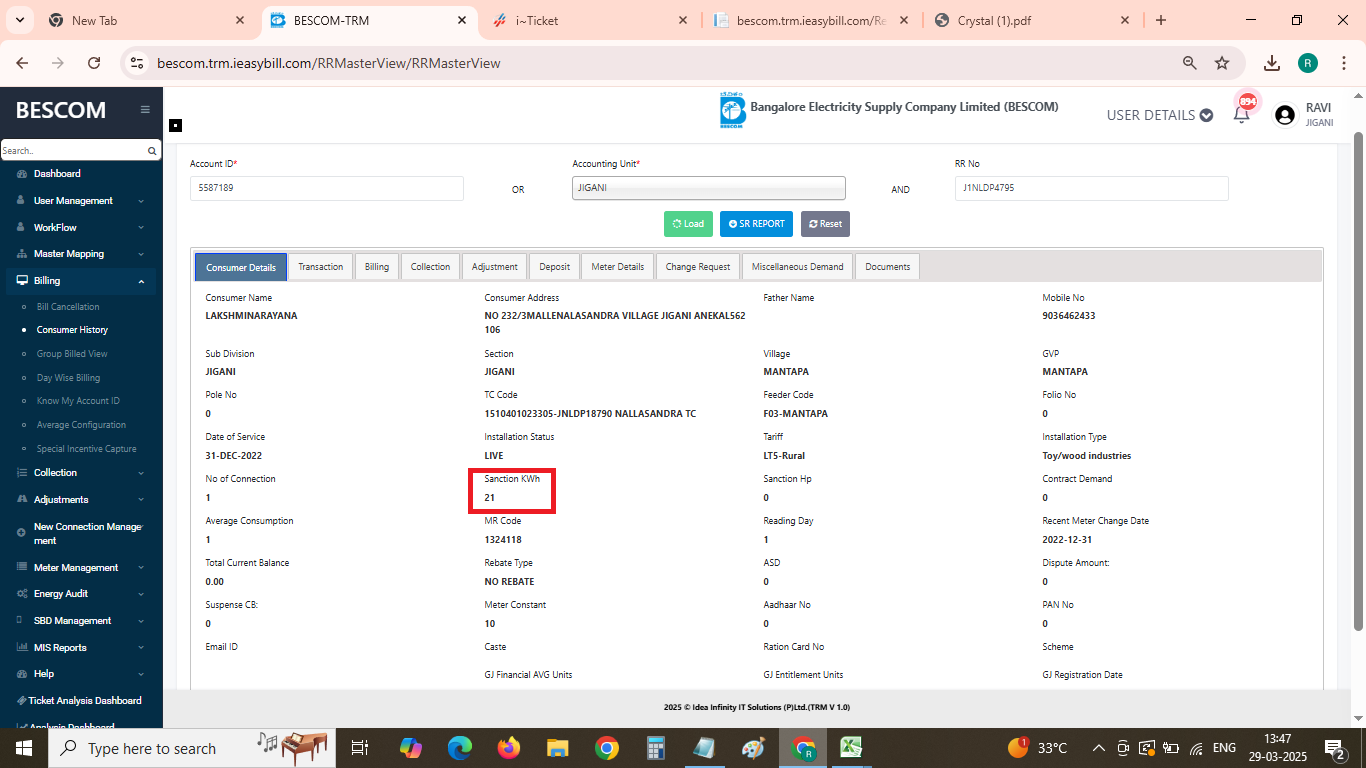Screen dimensions: 1366x768
Task: Switch to Transaction tab
Action: pos(320,267)
